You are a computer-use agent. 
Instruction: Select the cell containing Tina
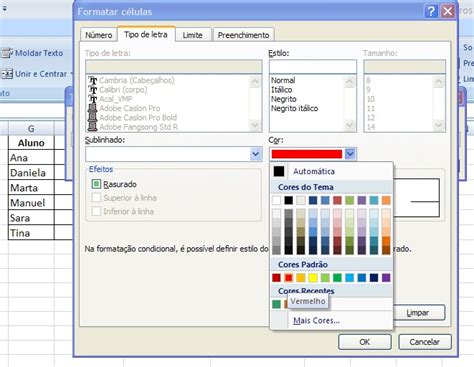click(x=31, y=233)
